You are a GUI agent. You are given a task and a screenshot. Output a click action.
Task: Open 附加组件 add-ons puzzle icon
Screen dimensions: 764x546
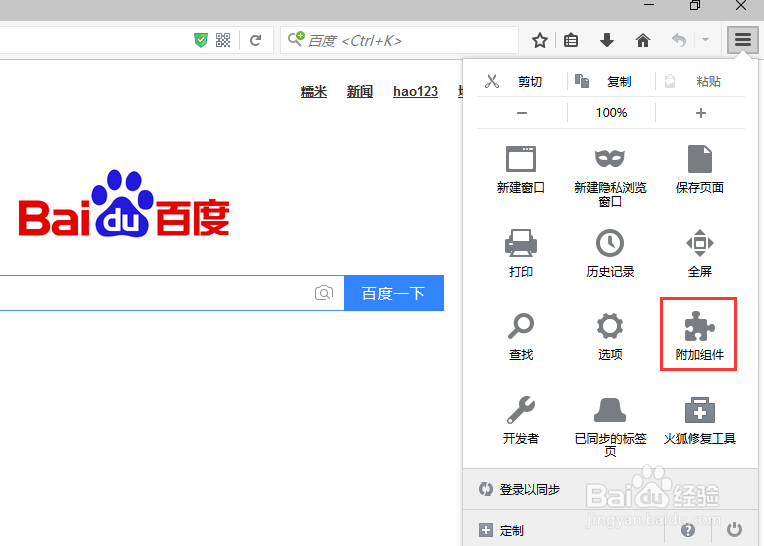click(x=699, y=334)
